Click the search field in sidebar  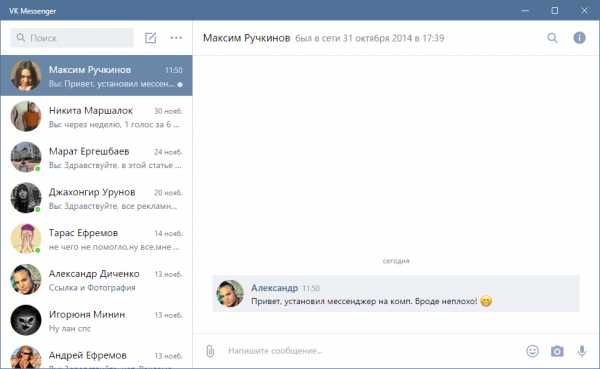(72, 38)
